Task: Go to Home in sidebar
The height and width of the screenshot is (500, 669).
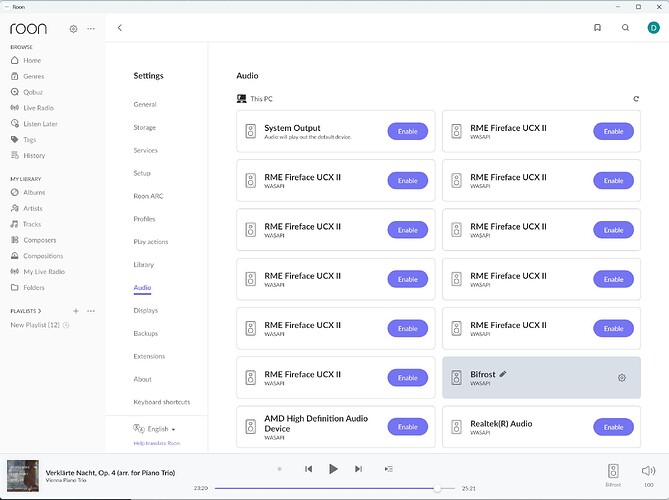Action: [x=26, y=60]
